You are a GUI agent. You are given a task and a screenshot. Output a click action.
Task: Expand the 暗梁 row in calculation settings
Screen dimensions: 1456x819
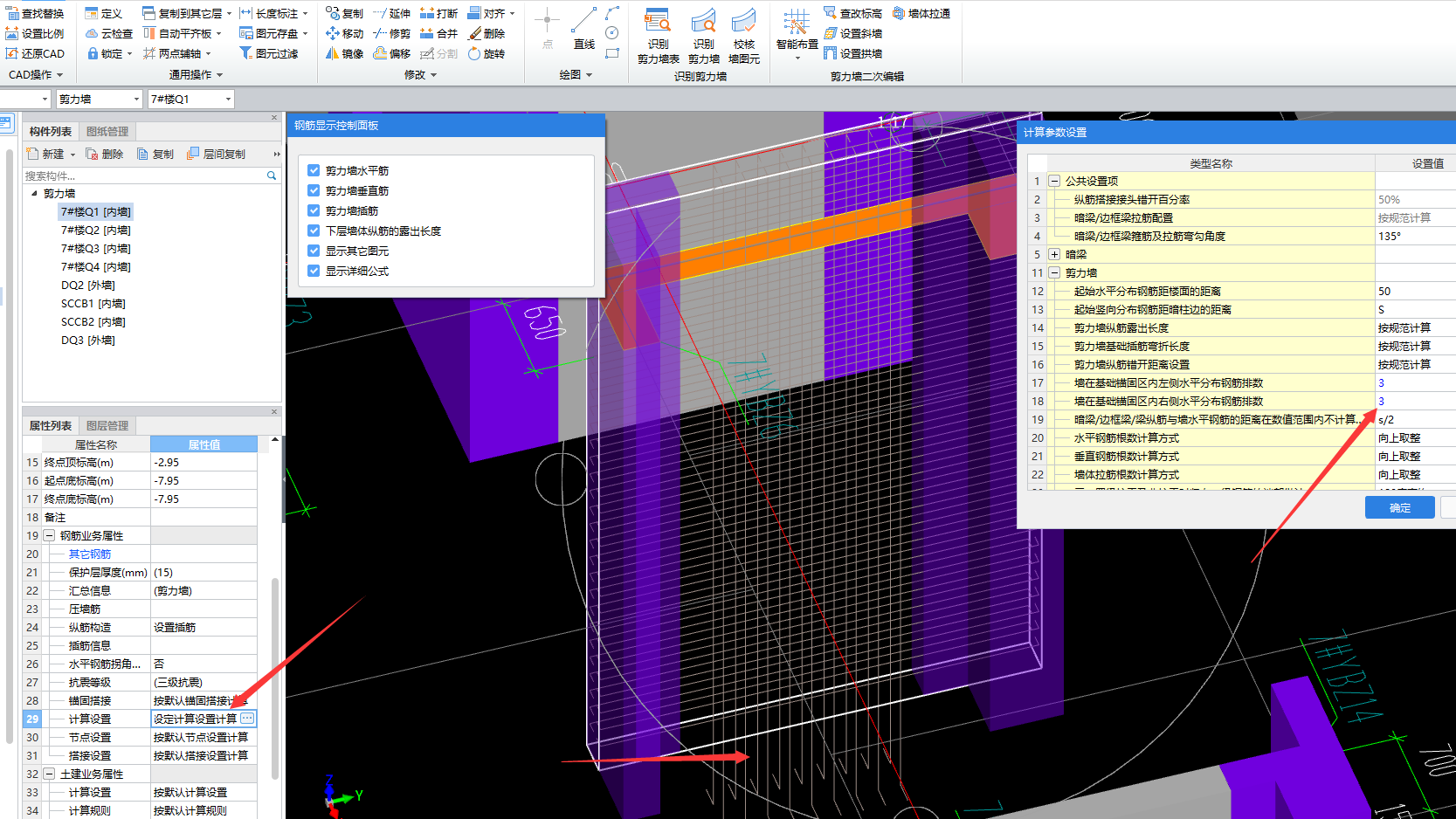(1054, 254)
